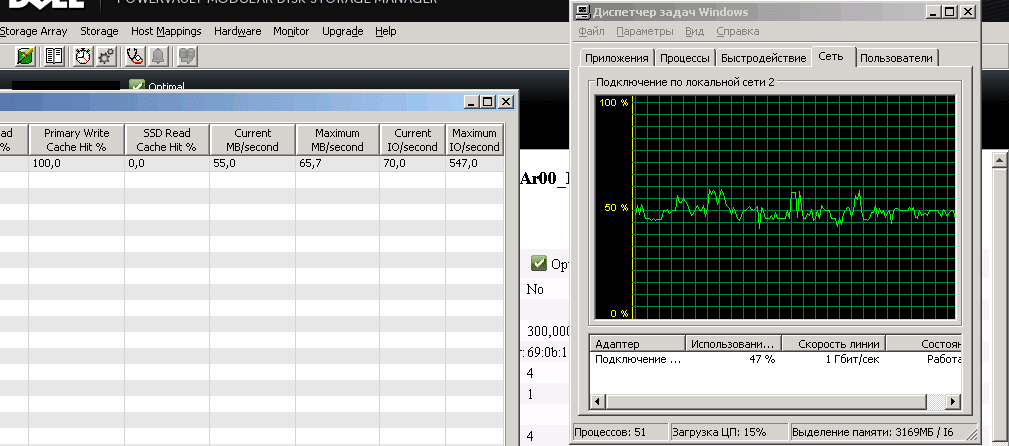Screen dimensions: 1009x446
Task: Click the green storage array toolbar icon
Action: pyautogui.click(x=27, y=56)
